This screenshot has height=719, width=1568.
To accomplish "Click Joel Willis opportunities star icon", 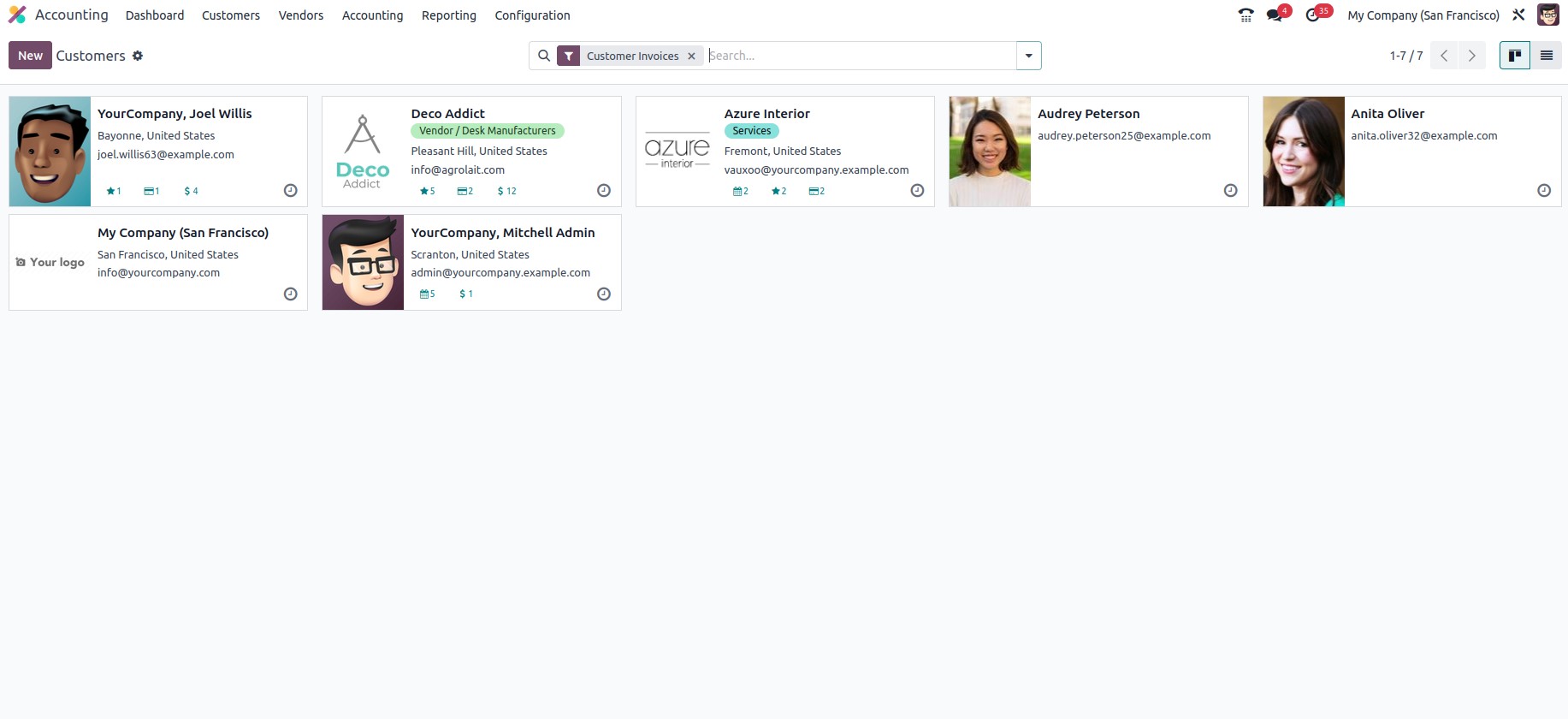I will tap(110, 191).
